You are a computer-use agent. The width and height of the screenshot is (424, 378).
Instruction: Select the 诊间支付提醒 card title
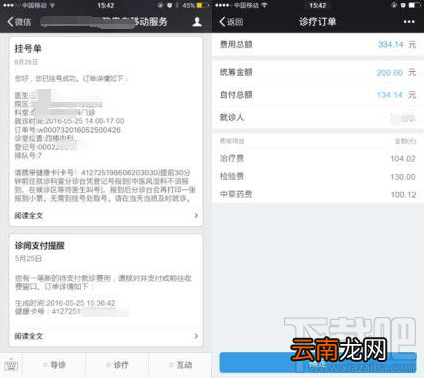pyautogui.click(x=40, y=246)
